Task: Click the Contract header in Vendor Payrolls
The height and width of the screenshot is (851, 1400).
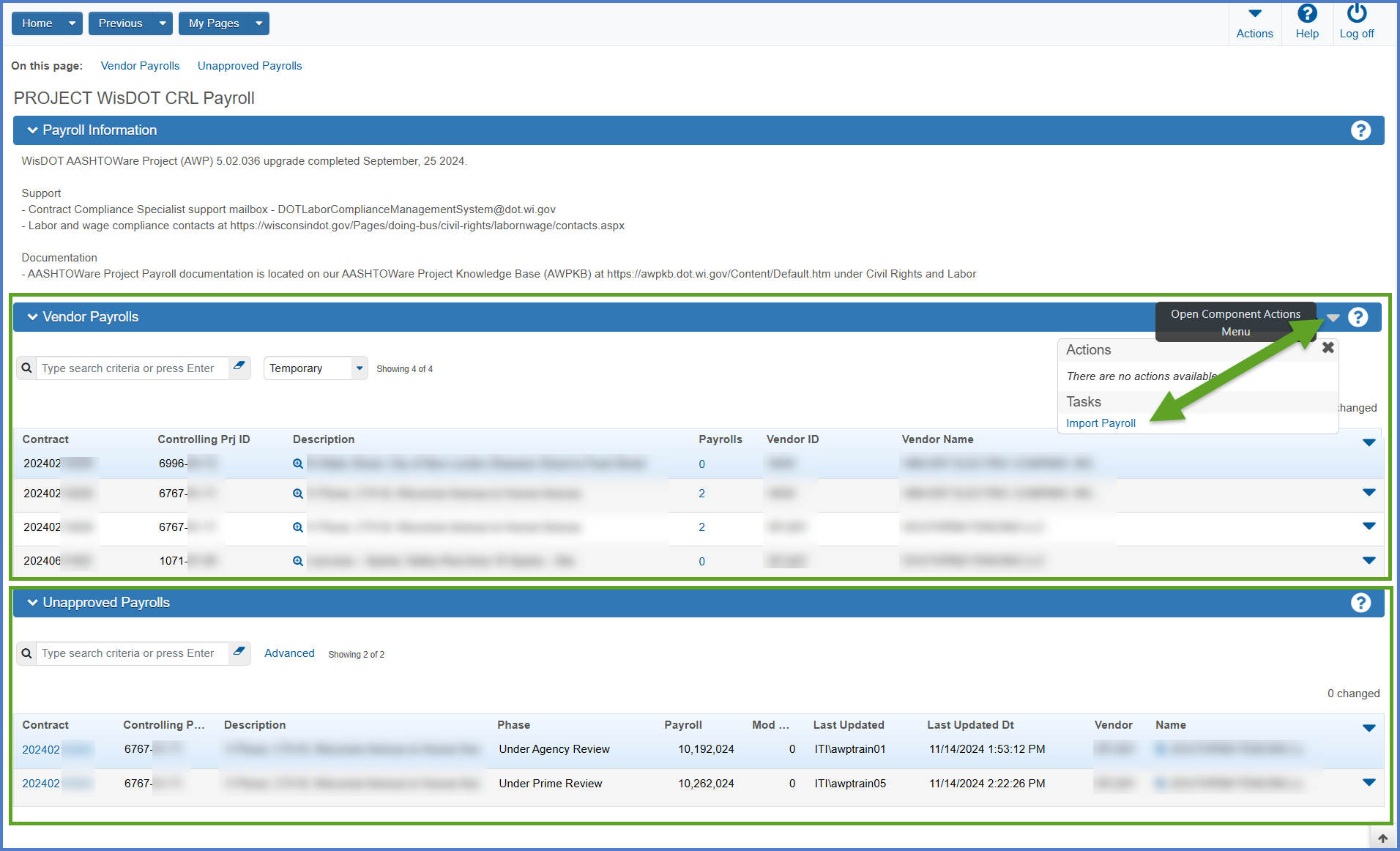Action: pos(45,439)
